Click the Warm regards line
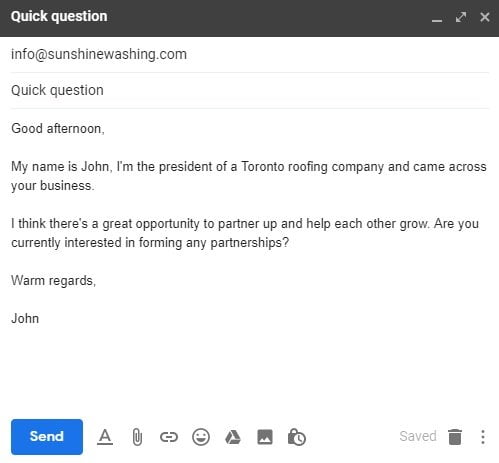 coord(53,281)
